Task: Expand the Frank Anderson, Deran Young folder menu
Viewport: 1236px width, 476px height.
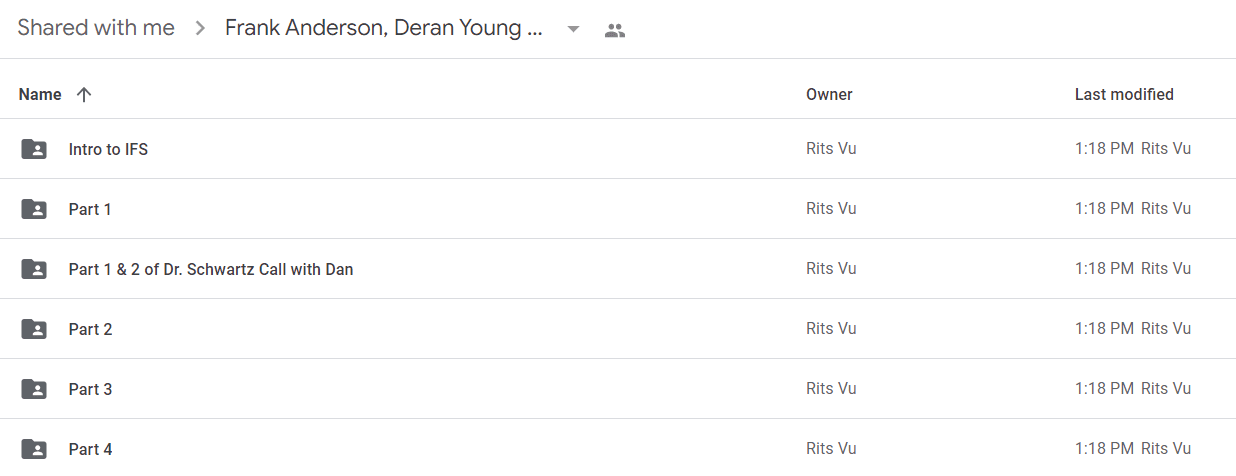Action: point(384,28)
